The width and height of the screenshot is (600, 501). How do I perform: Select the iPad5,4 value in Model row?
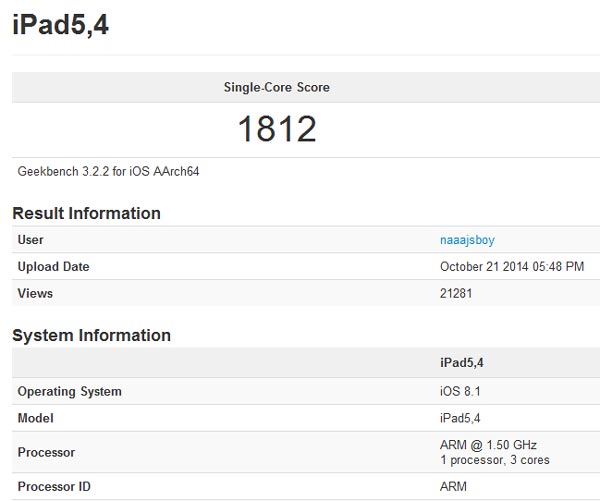(x=463, y=419)
